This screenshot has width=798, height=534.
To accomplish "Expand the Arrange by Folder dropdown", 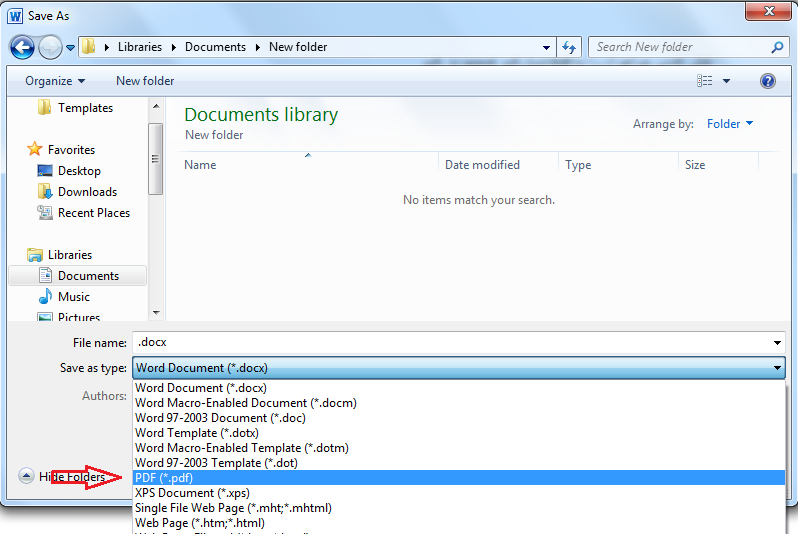I will point(730,124).
